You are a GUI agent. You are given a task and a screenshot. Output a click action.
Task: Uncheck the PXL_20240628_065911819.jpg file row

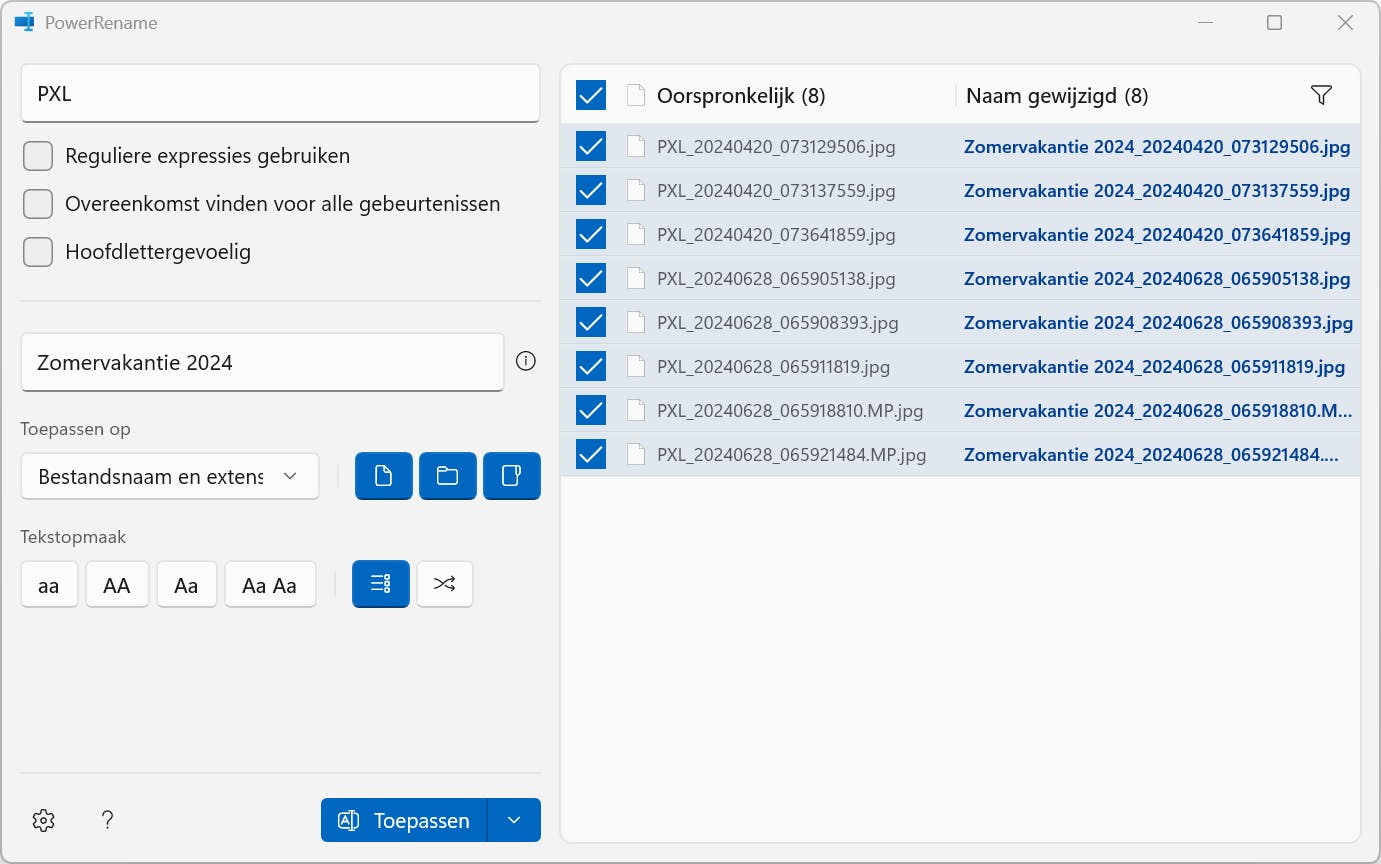591,367
